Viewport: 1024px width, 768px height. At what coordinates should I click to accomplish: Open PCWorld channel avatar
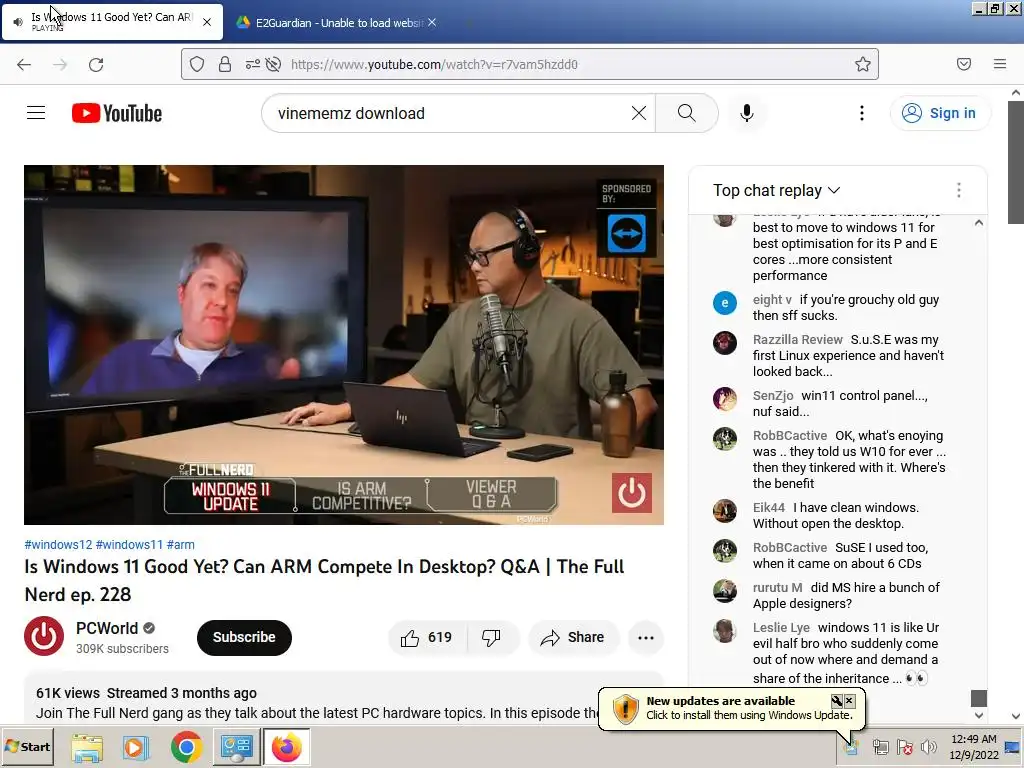[44, 635]
